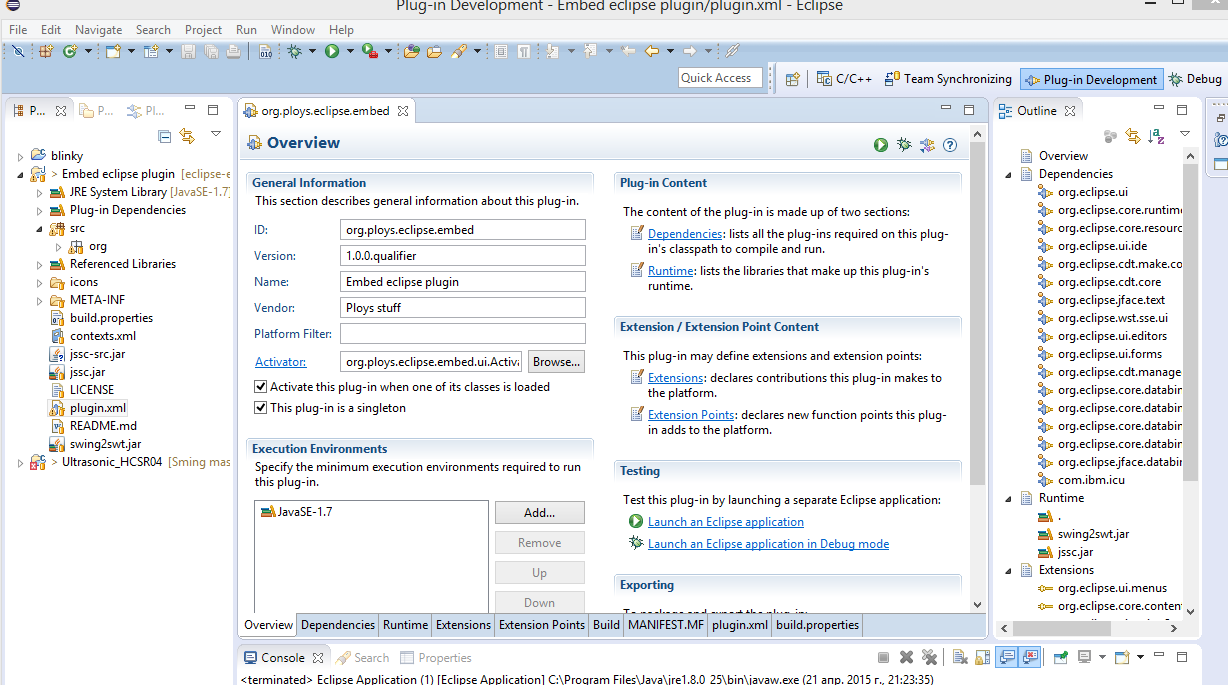Open the Extension Points link
This screenshot has height=685, width=1228.
(691, 415)
